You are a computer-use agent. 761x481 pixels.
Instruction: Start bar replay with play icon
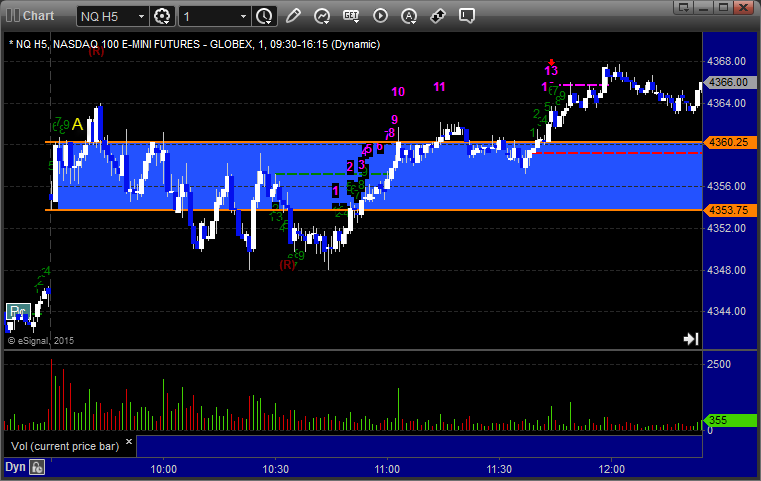point(380,16)
